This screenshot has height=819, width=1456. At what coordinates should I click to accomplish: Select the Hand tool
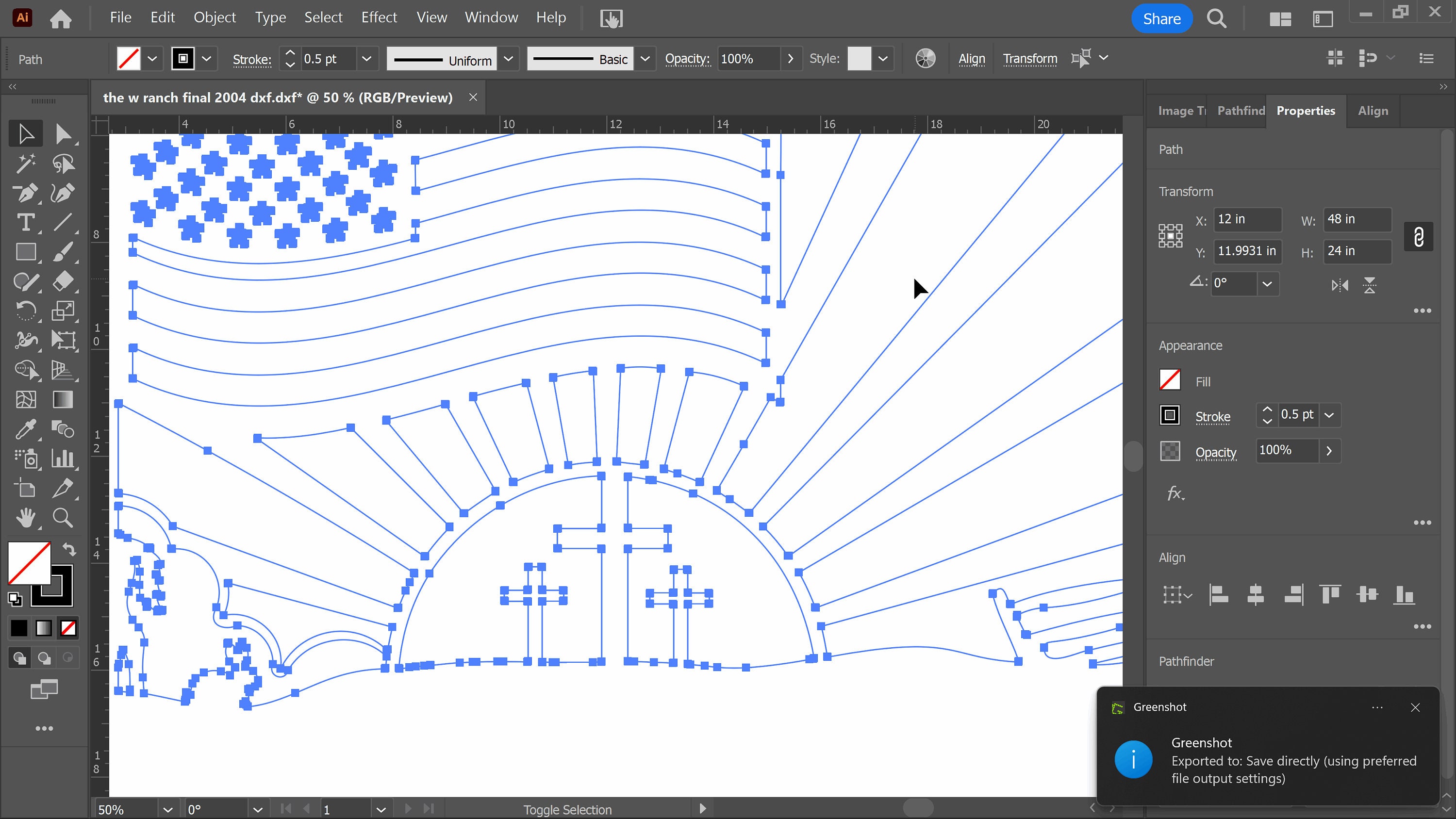coord(25,518)
